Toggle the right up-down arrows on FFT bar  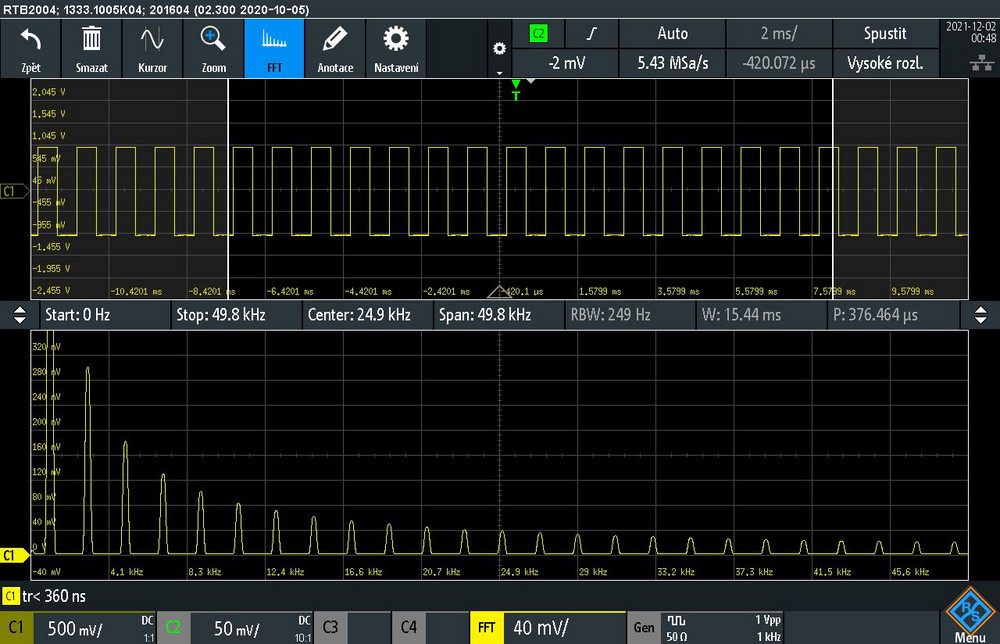pos(981,315)
